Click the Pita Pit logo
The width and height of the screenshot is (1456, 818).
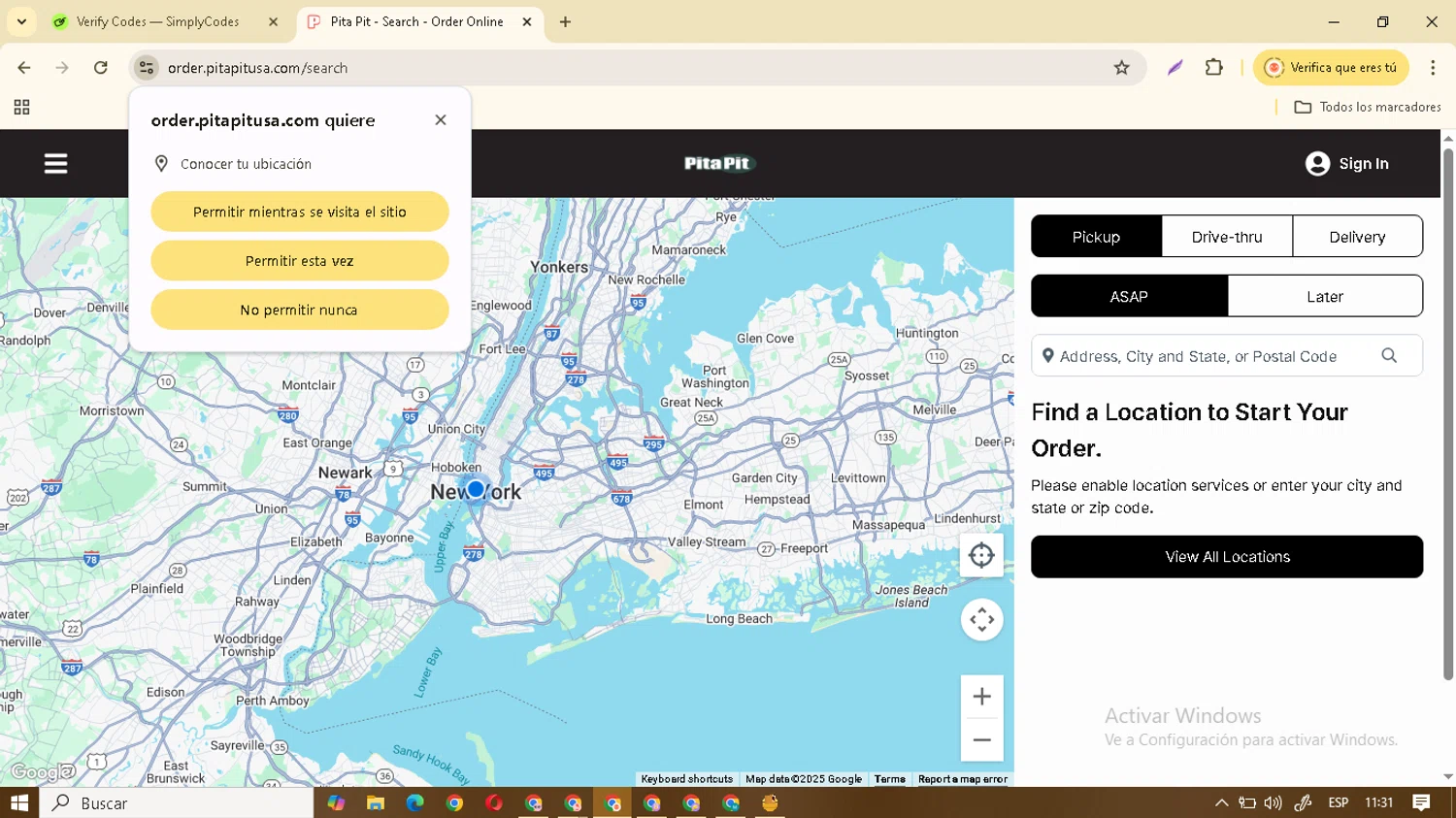(x=718, y=163)
